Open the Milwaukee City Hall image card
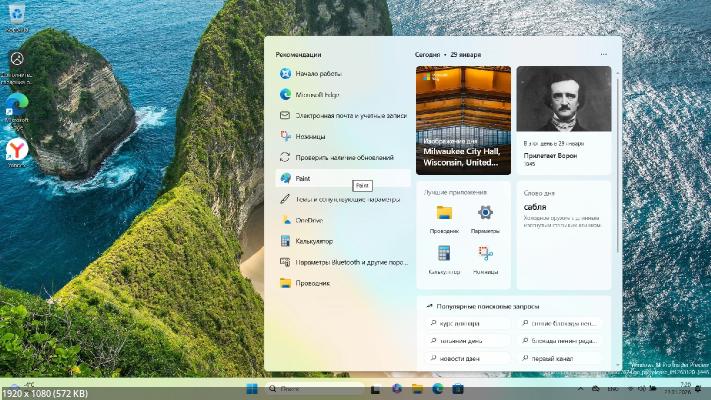The height and width of the screenshot is (400, 711). [x=463, y=120]
